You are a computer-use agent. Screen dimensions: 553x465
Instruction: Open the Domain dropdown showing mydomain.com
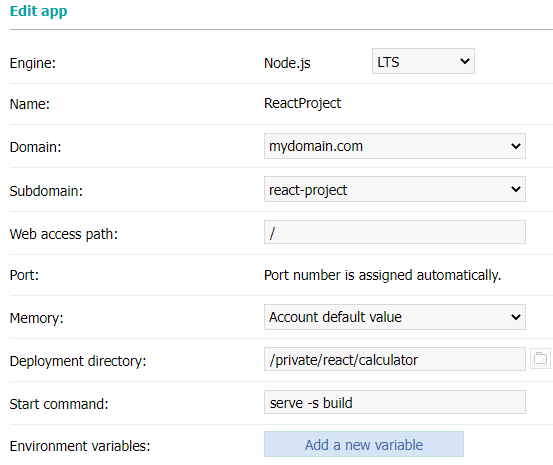(395, 146)
